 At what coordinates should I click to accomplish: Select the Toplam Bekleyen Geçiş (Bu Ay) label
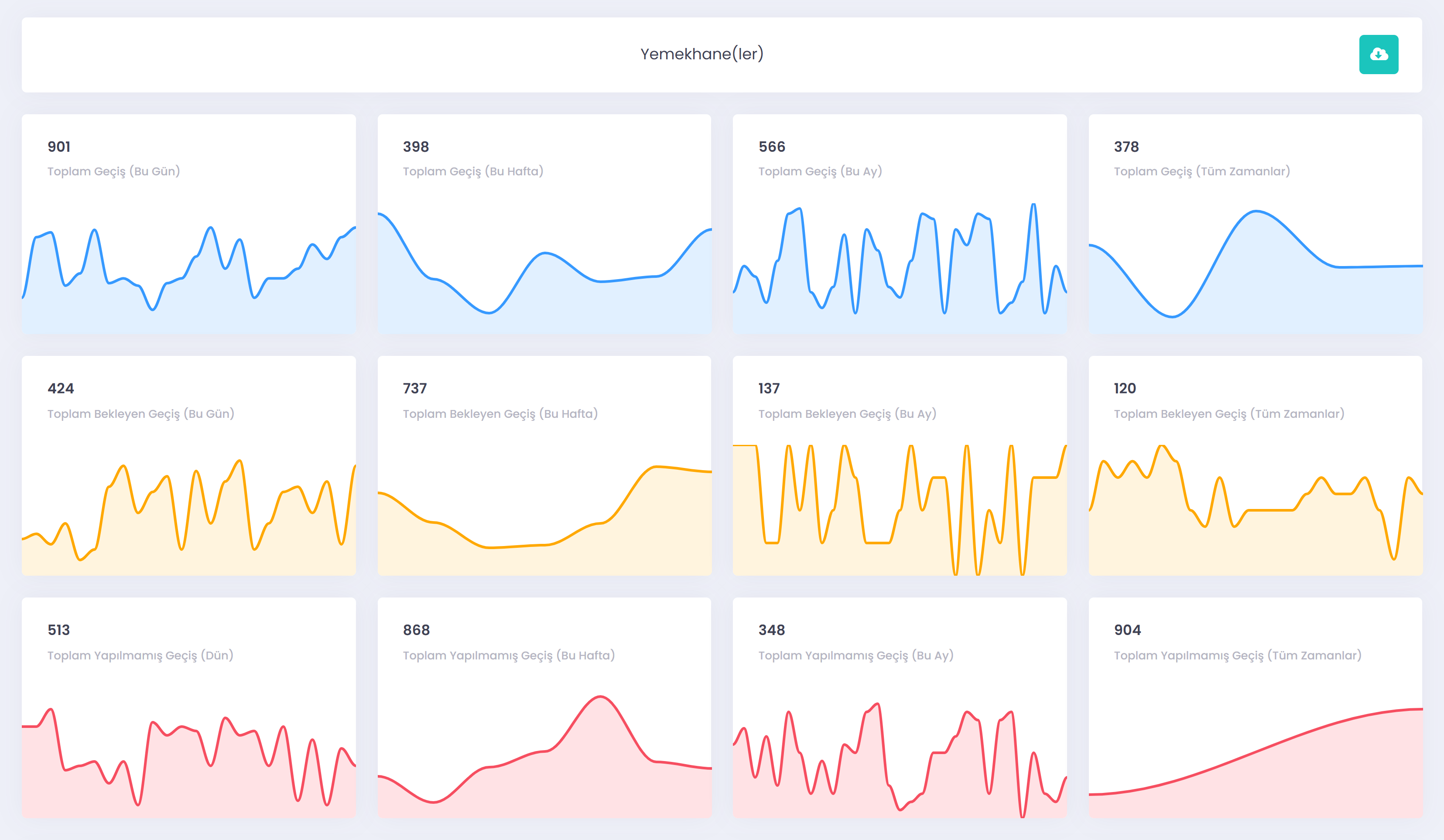tap(848, 414)
